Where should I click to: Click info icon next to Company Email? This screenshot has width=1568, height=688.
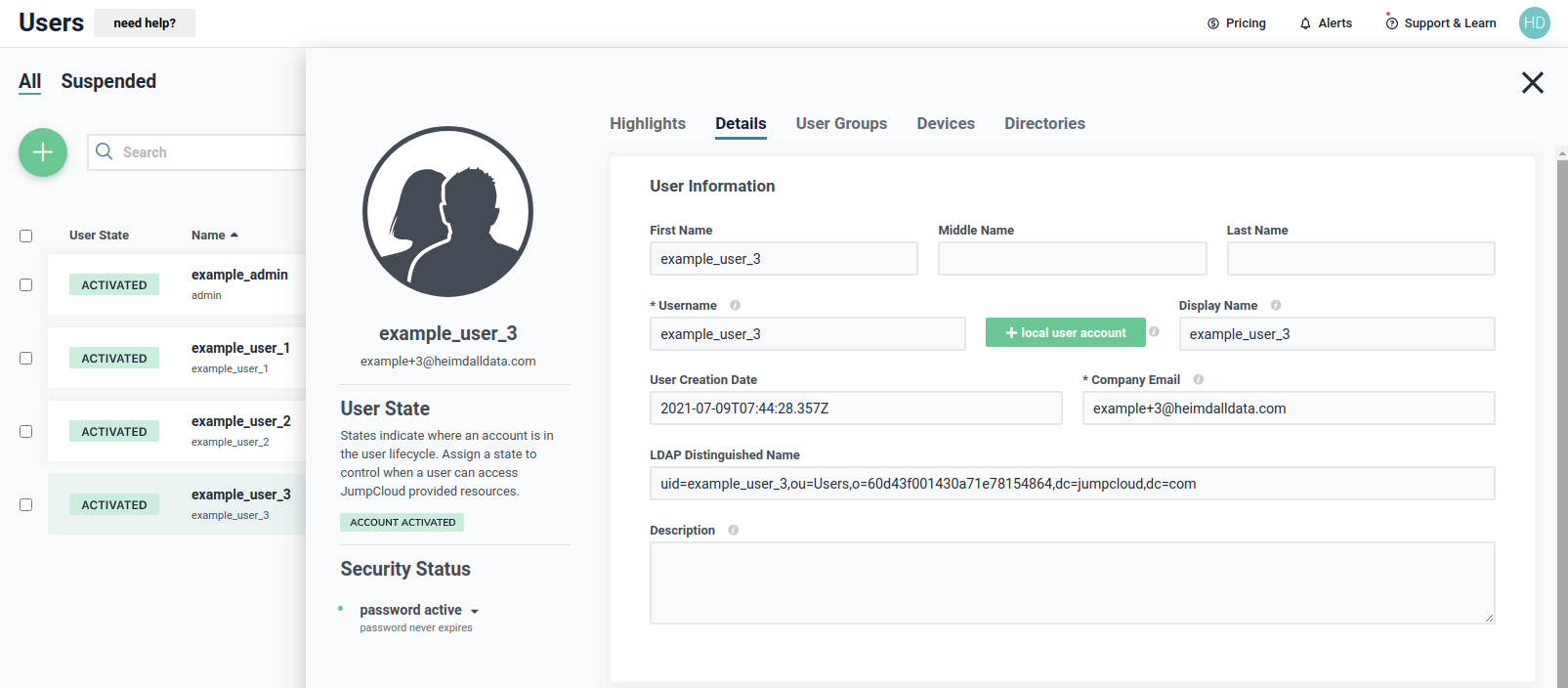pos(1199,380)
